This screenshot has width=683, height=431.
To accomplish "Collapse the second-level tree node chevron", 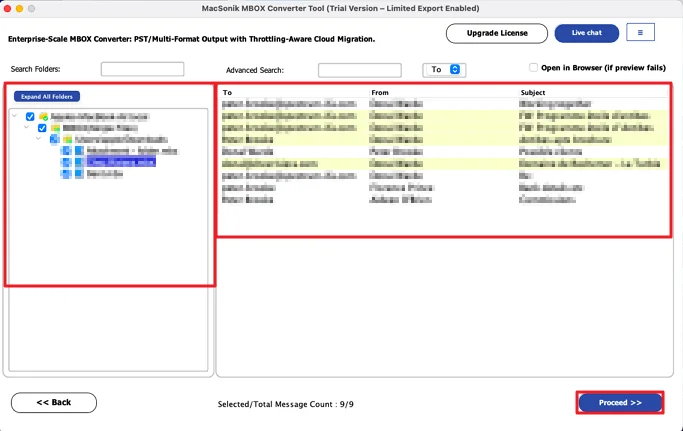I will click(27, 127).
